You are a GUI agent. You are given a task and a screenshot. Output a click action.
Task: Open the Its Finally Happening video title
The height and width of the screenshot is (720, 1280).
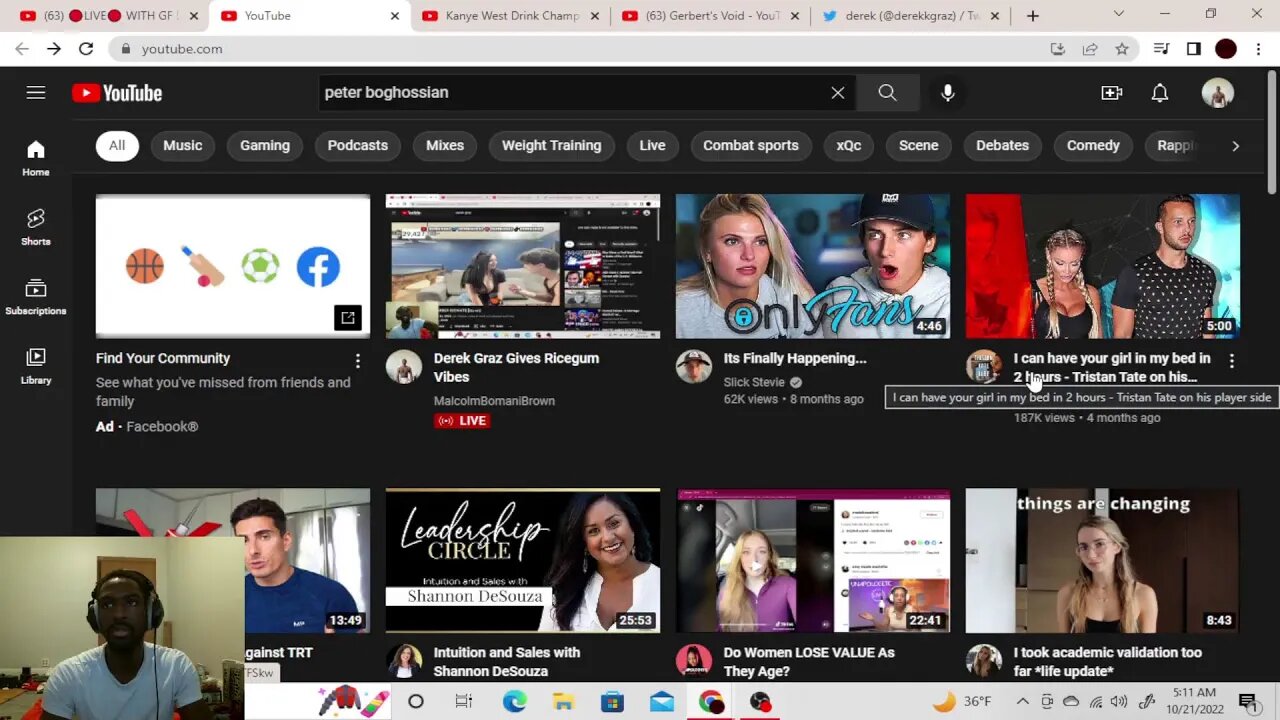[795, 358]
